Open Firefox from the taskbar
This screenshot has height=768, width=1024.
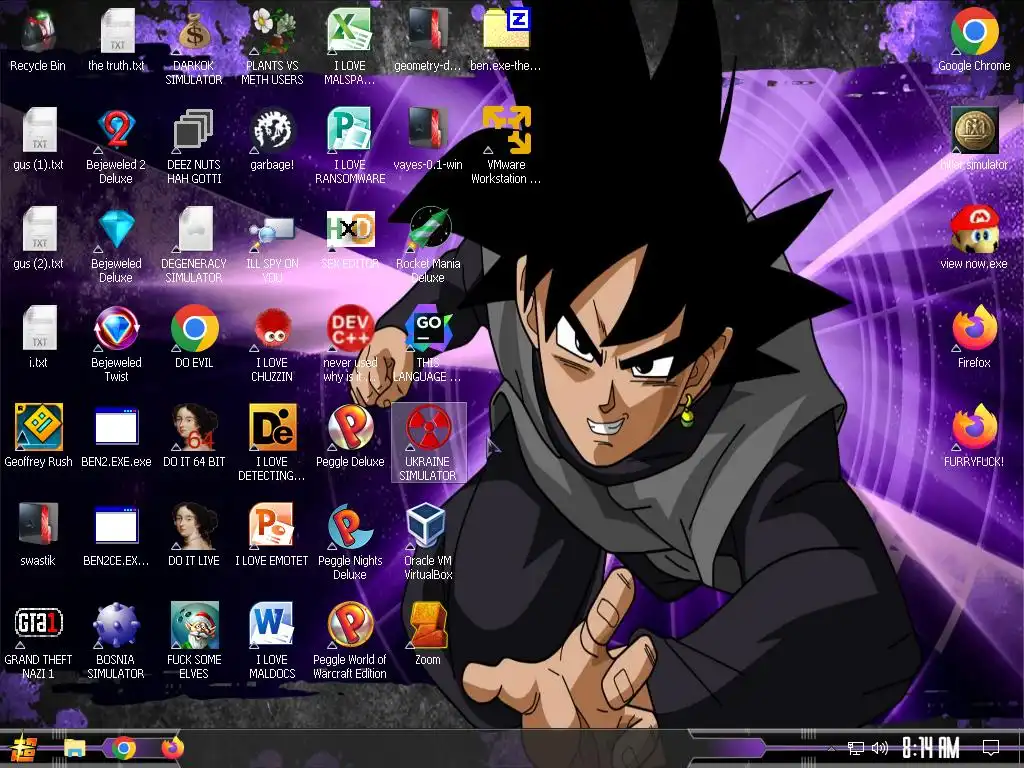[x=172, y=748]
